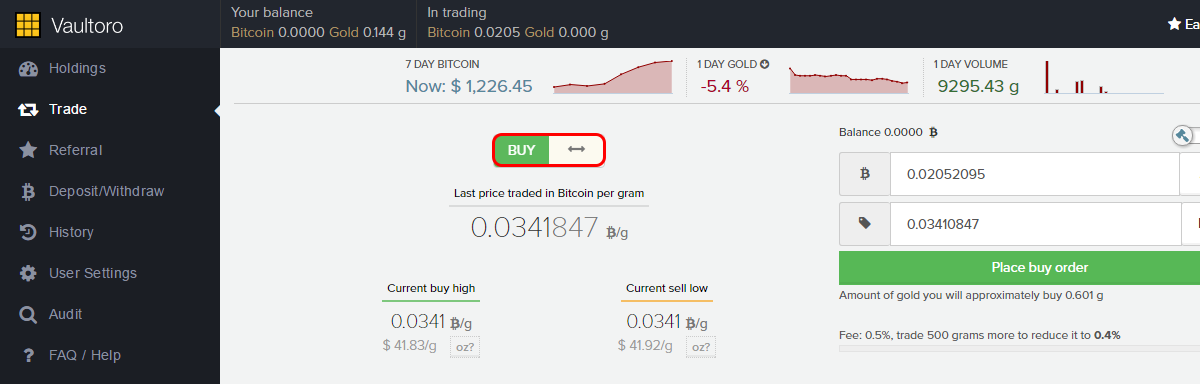Click the FAQ / Help question icon
1200x384 pixels.
28,355
